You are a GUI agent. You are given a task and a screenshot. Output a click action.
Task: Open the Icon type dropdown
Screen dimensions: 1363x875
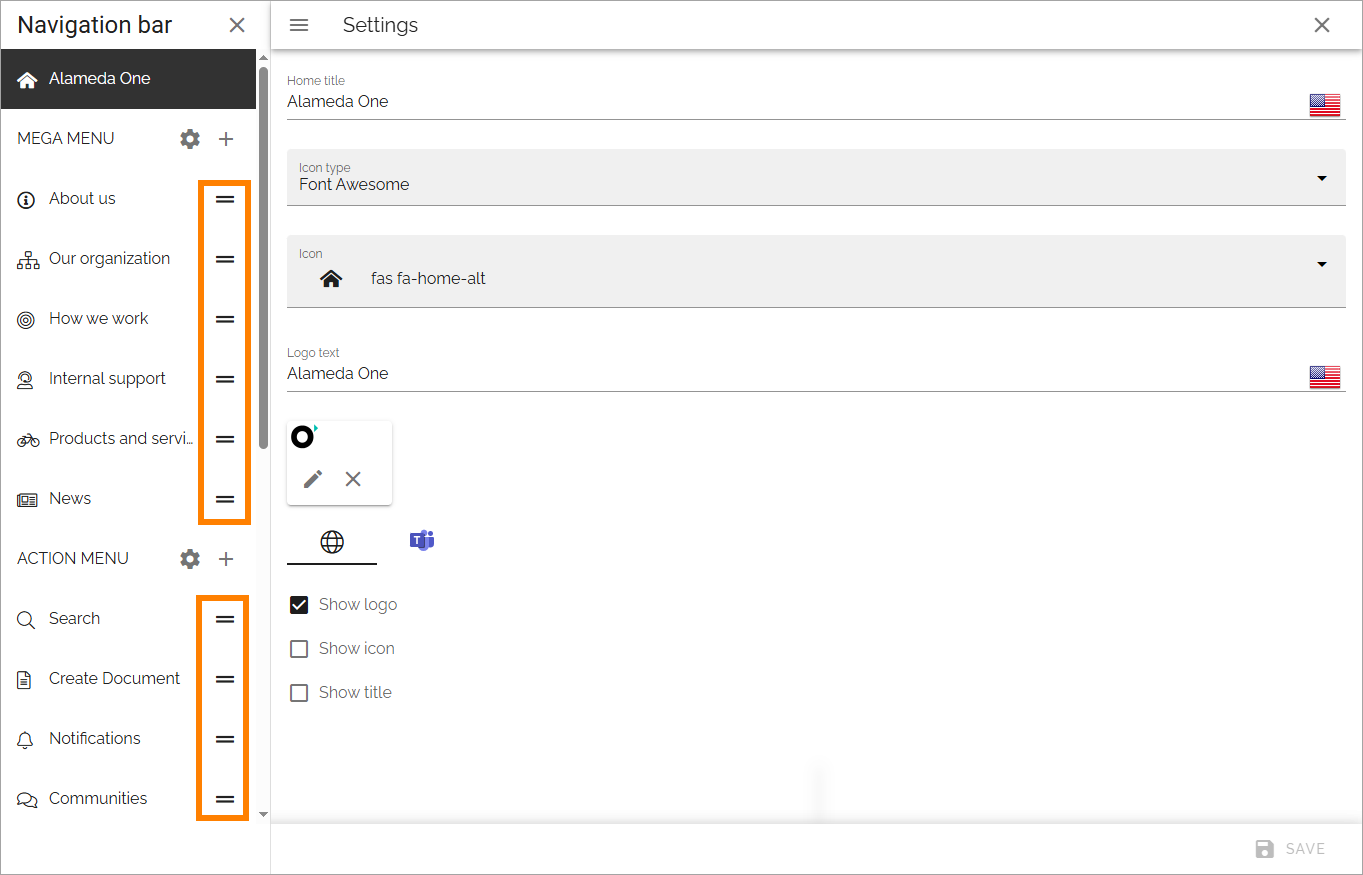click(x=816, y=178)
